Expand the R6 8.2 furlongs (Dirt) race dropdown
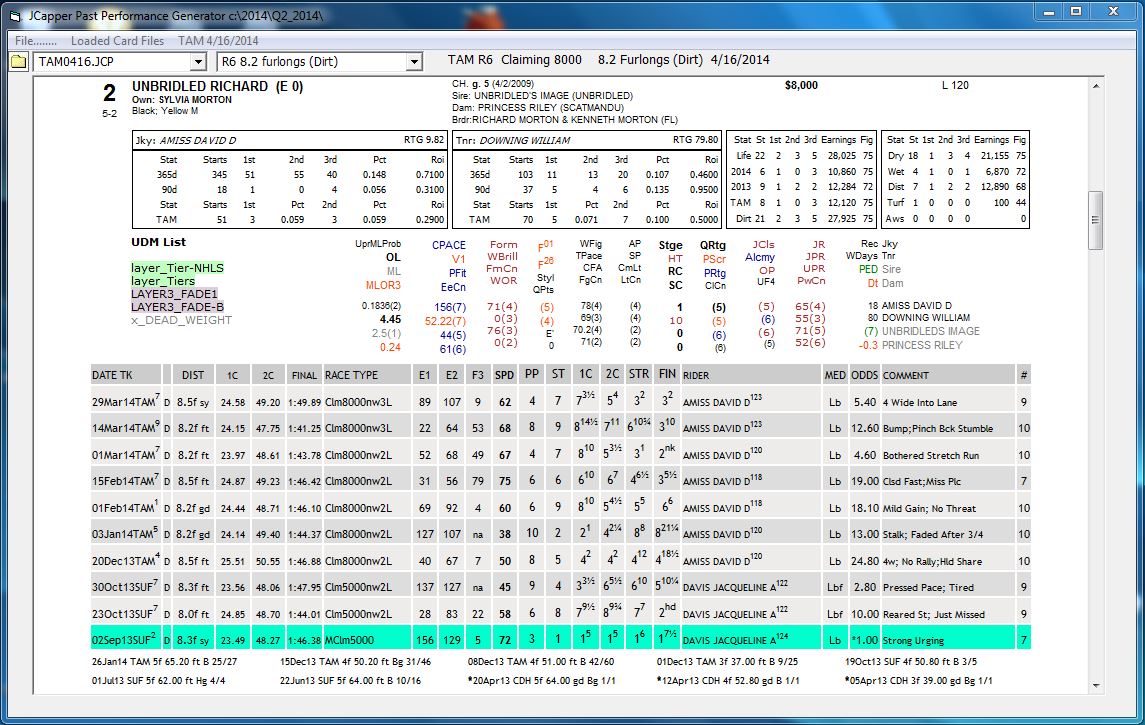Viewport: 1145px width, 725px height. (414, 62)
